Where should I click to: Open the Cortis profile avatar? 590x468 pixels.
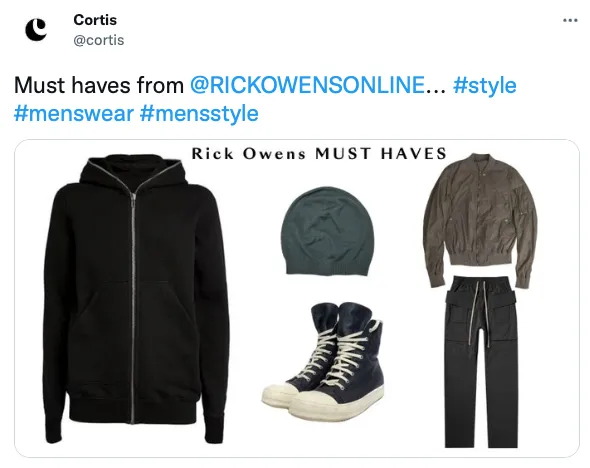pyautogui.click(x=36, y=30)
